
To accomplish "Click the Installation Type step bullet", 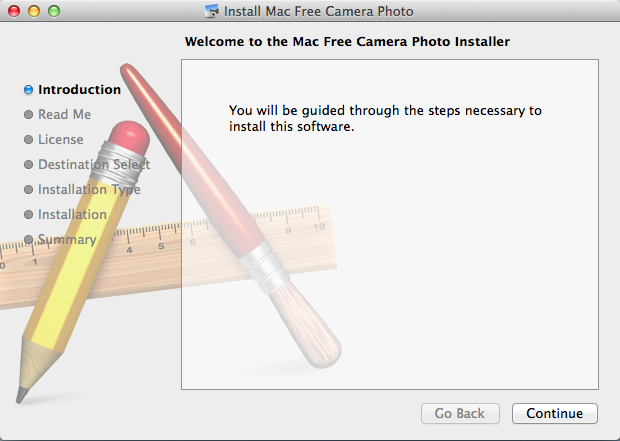I will [x=28, y=189].
